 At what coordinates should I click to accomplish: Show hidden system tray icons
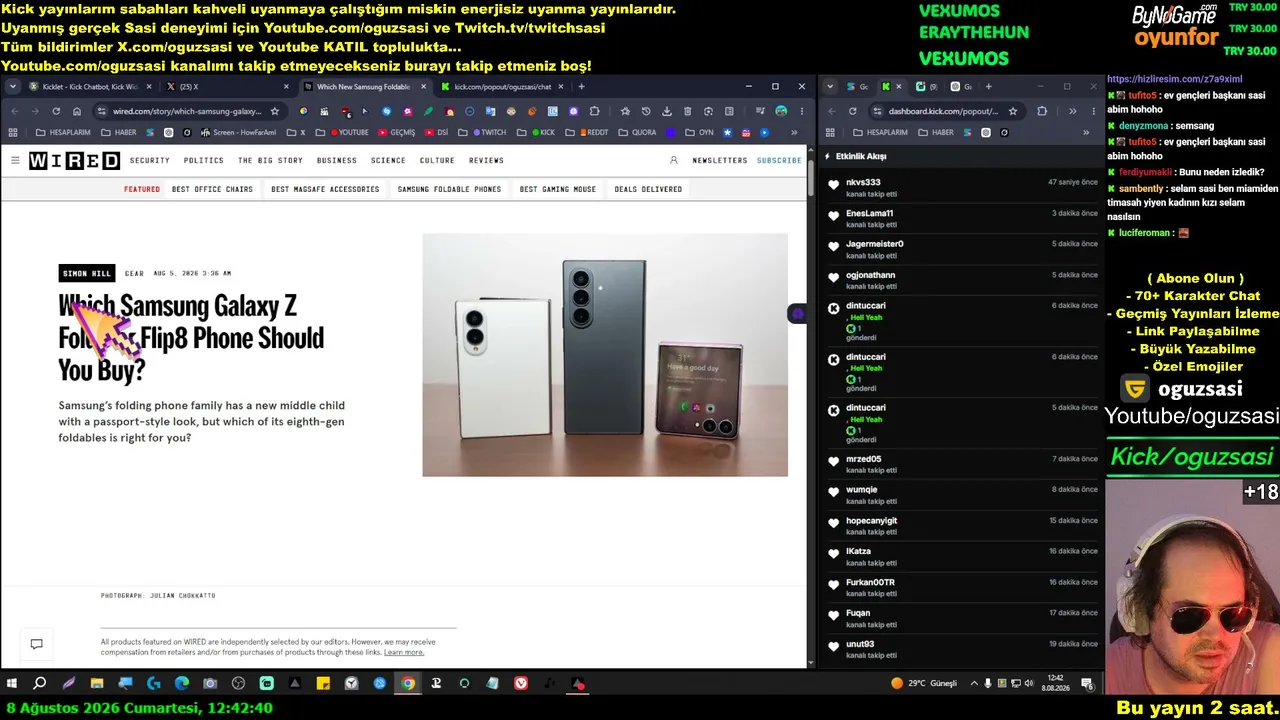point(974,684)
